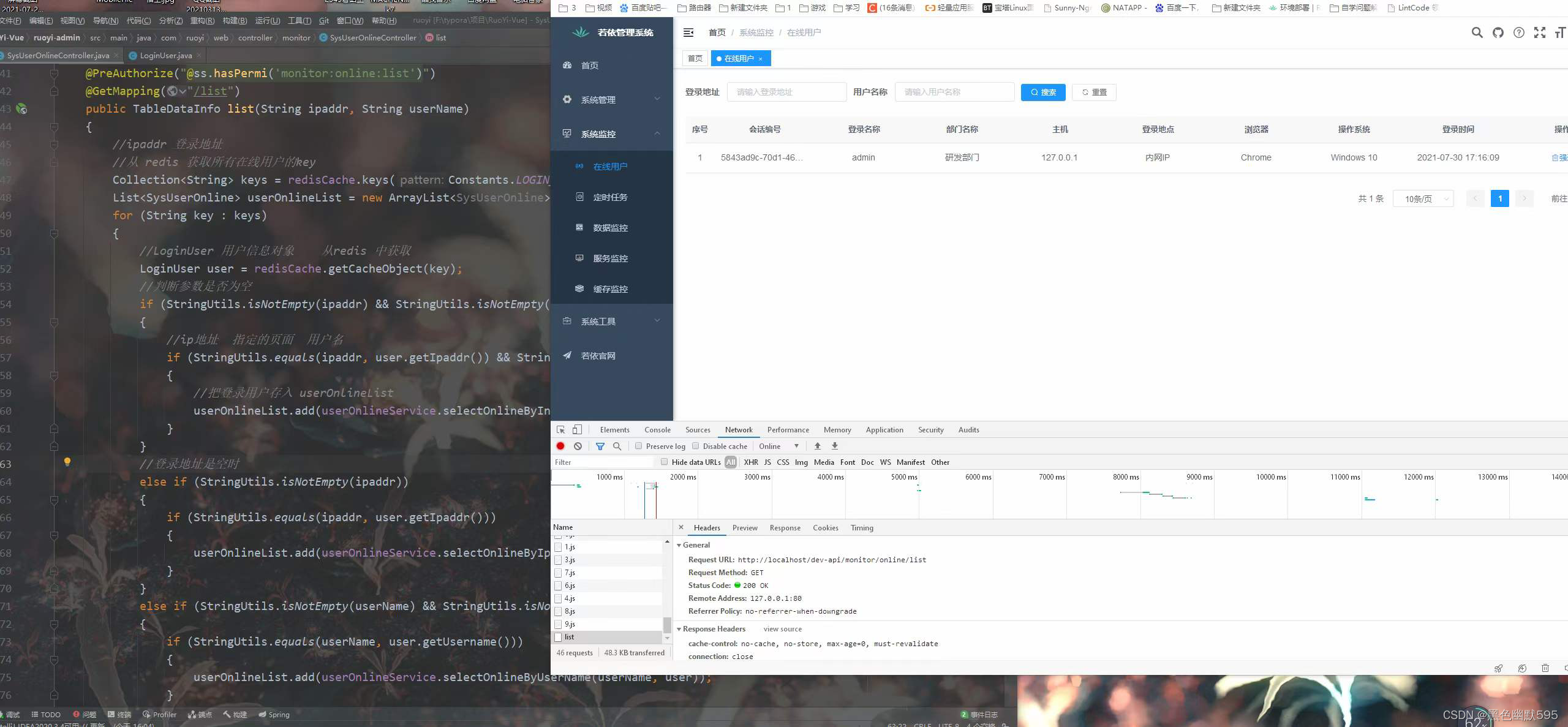This screenshot has width=1568, height=727.
Task: Import HAR file upload arrow icon
Action: click(x=817, y=446)
